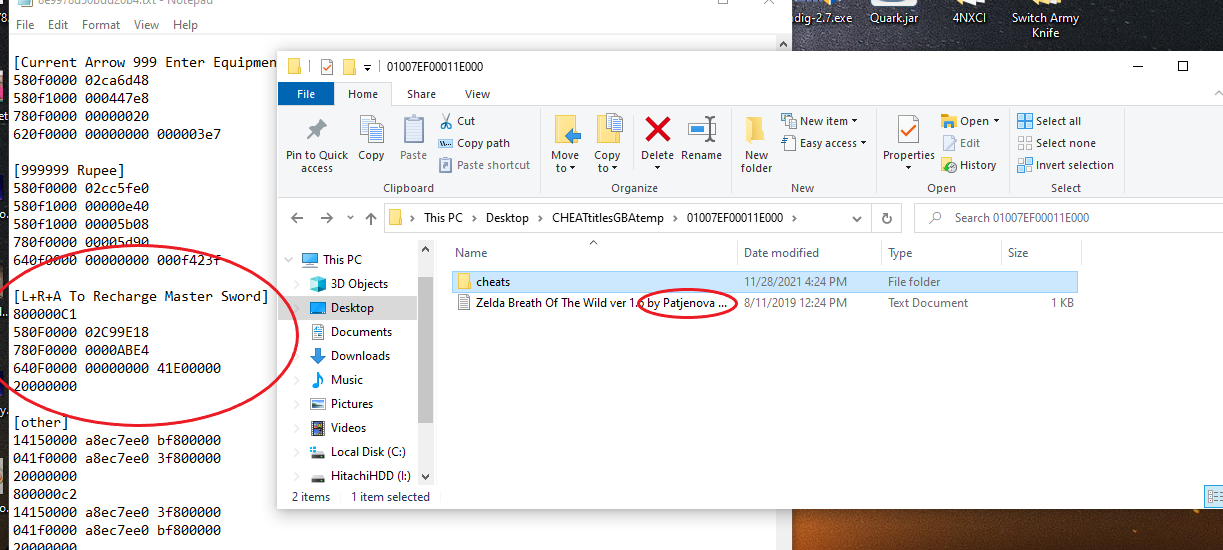Open Notepad Help menu
Image resolution: width=1223 pixels, height=550 pixels.
185,24
